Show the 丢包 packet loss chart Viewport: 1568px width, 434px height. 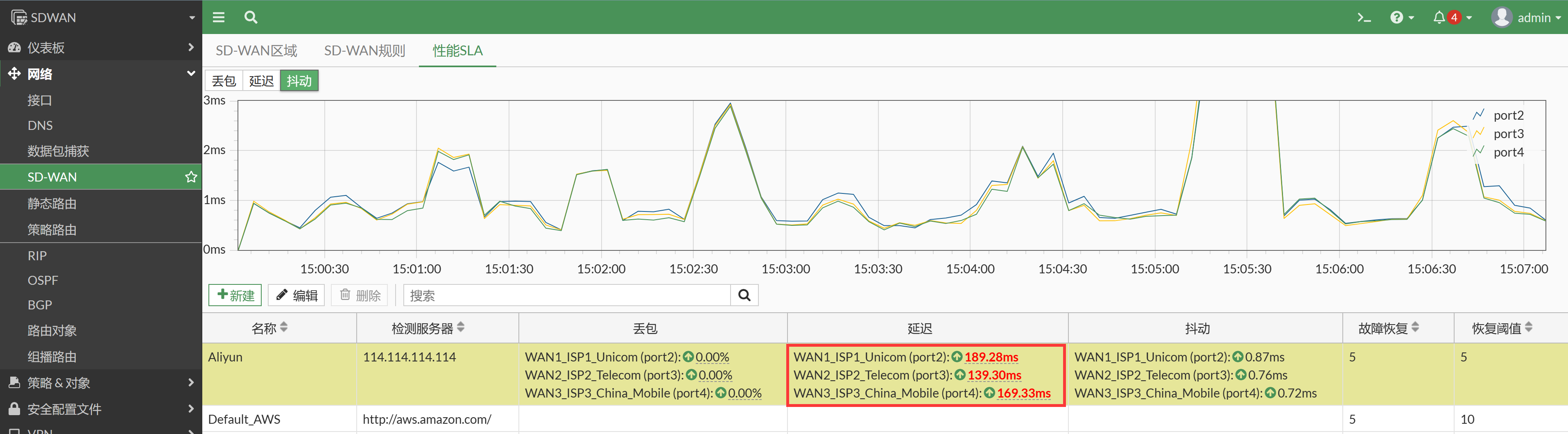point(224,81)
